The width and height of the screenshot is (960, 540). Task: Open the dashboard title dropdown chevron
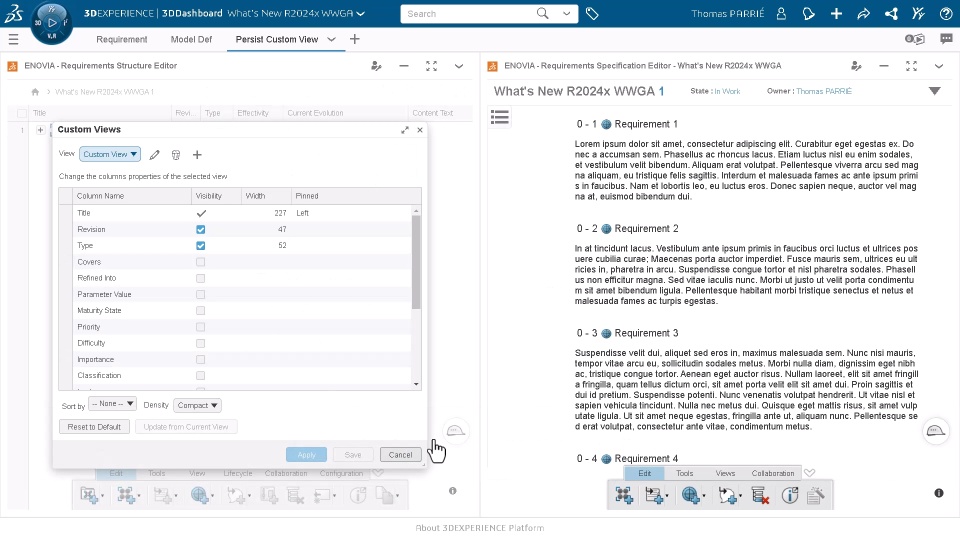coord(361,13)
